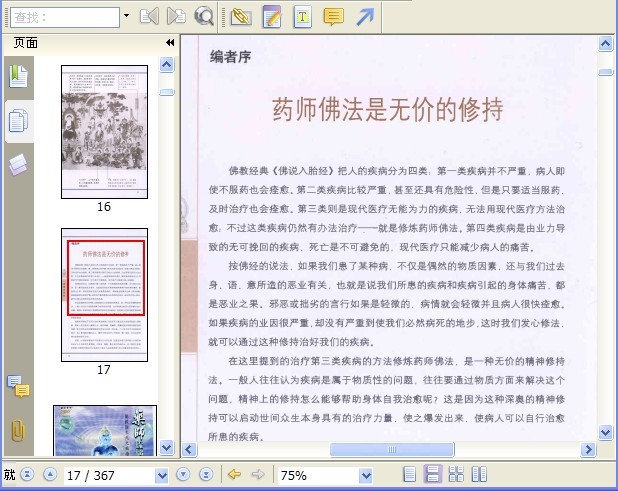Viewport: 618px width, 491px height.
Task: Click the find search input field
Action: [65, 17]
